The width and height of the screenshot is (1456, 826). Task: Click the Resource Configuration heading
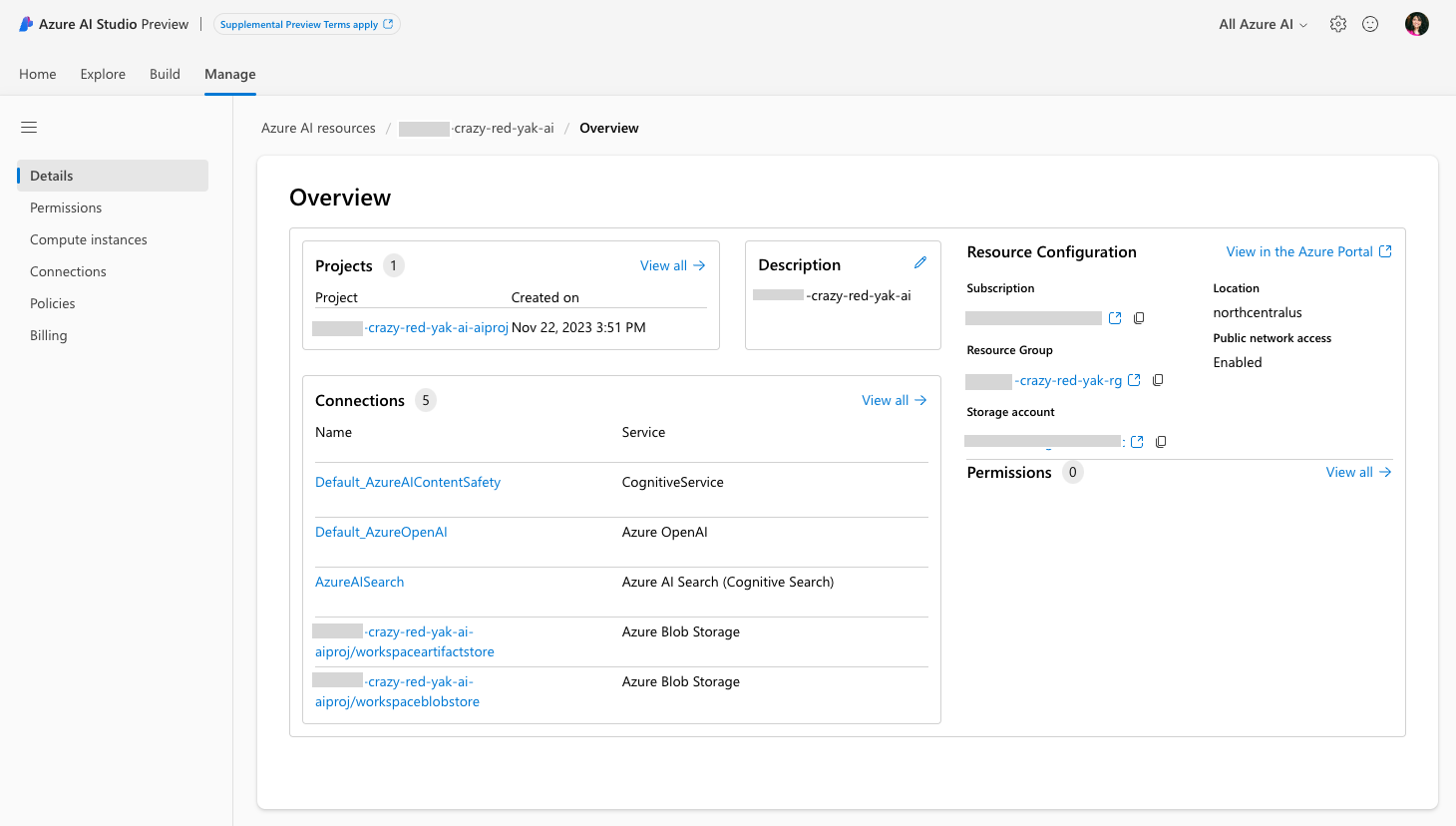tap(1052, 251)
